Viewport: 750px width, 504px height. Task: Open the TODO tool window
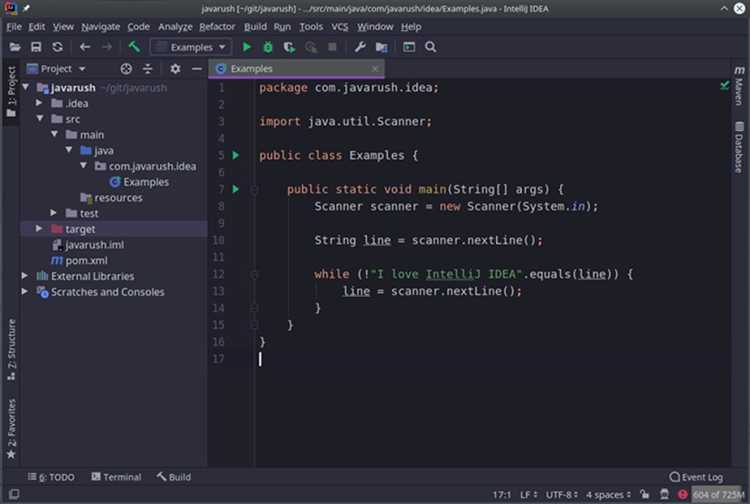pos(51,477)
